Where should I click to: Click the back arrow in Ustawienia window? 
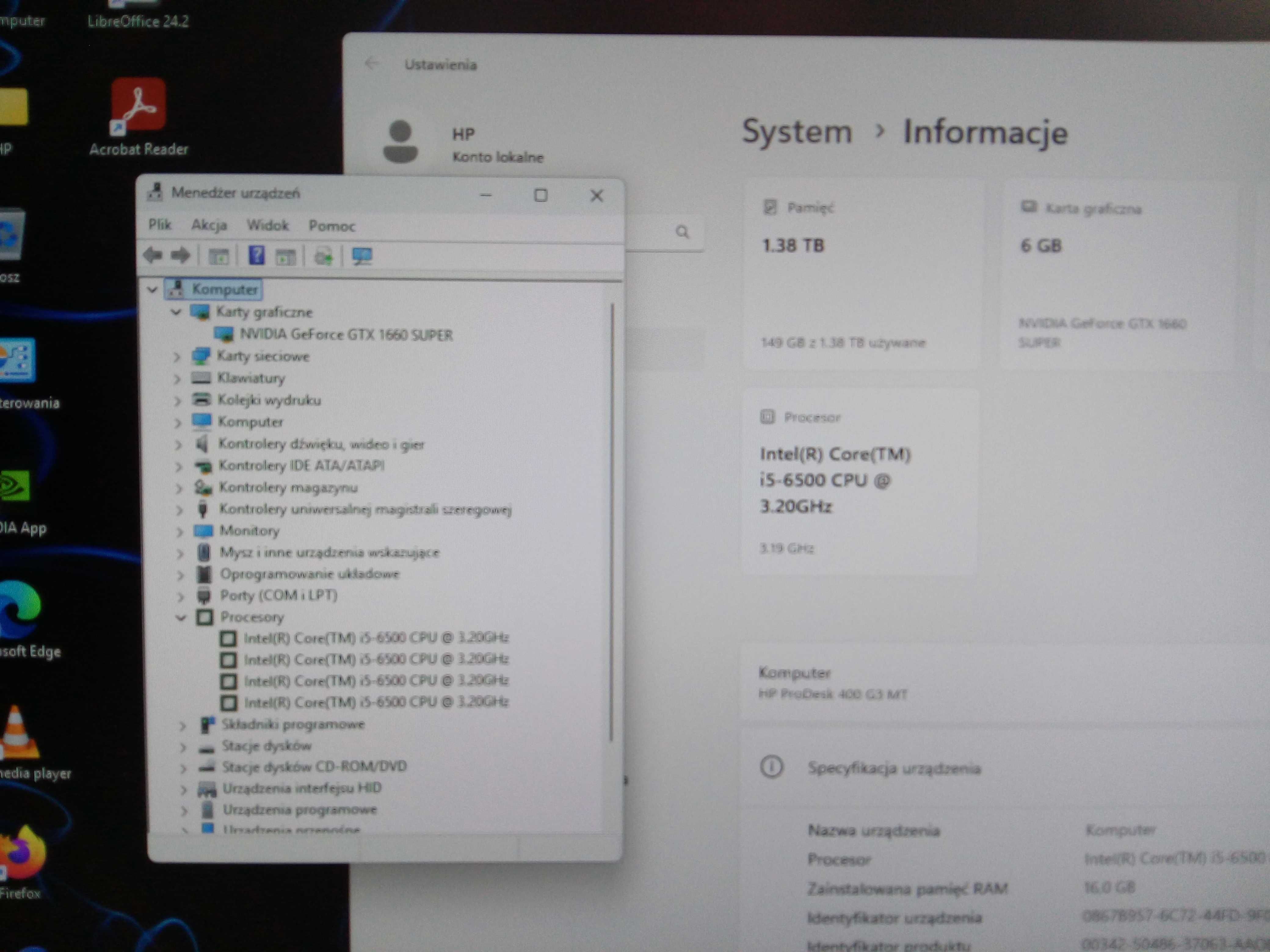tap(372, 64)
